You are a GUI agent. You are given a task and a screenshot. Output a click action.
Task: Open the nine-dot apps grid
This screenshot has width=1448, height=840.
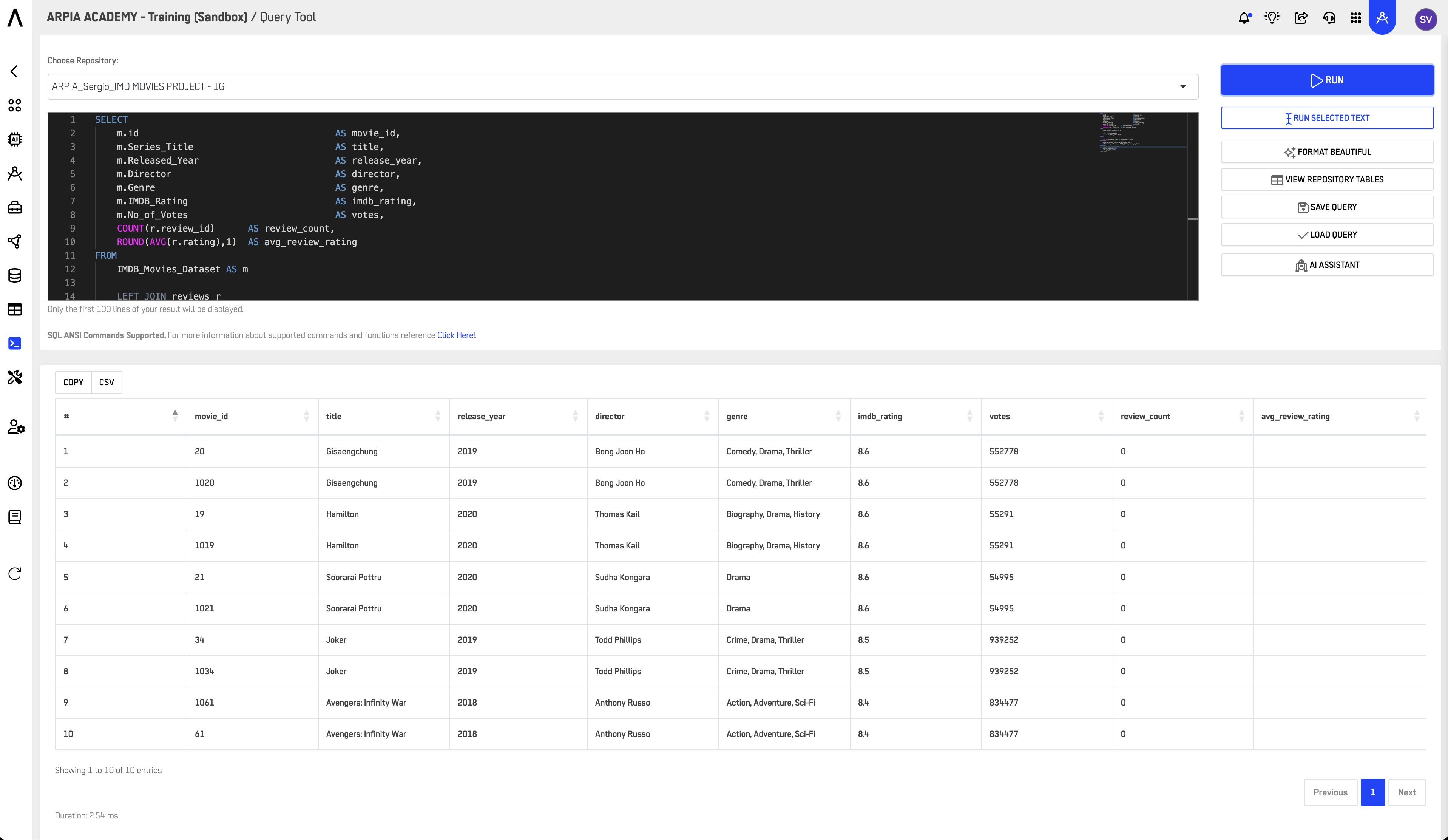pyautogui.click(x=1356, y=18)
